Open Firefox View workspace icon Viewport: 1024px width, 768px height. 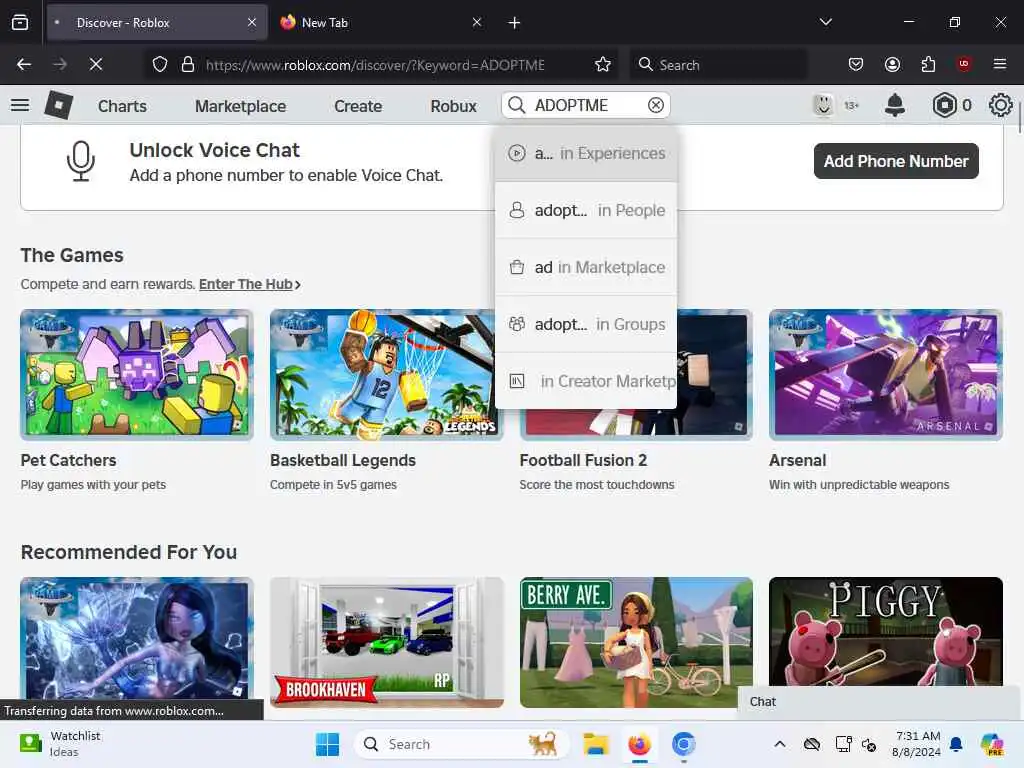pos(20,23)
